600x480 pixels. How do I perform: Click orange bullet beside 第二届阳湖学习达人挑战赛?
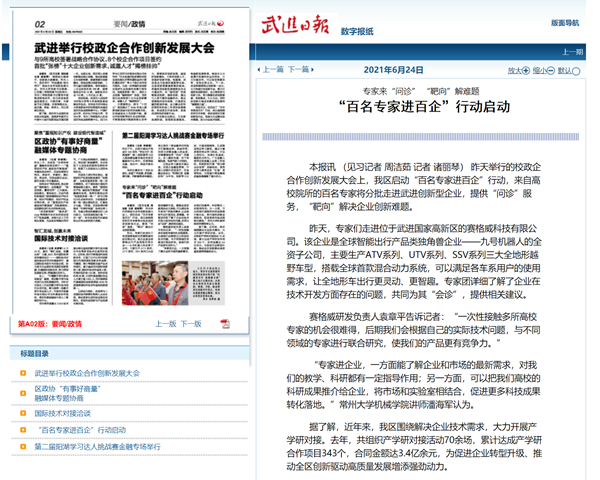click(x=24, y=445)
